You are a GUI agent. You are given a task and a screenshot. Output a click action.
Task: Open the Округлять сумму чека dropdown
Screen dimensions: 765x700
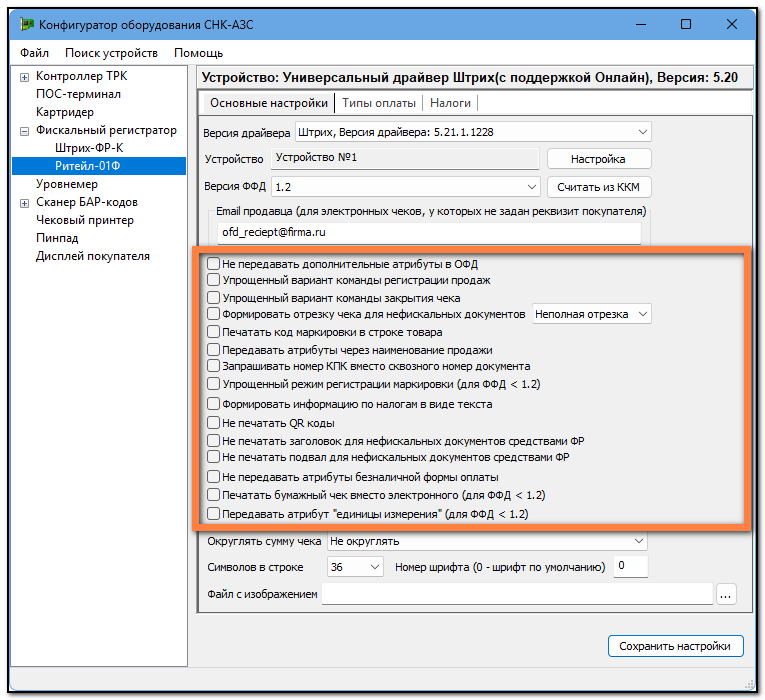click(487, 541)
